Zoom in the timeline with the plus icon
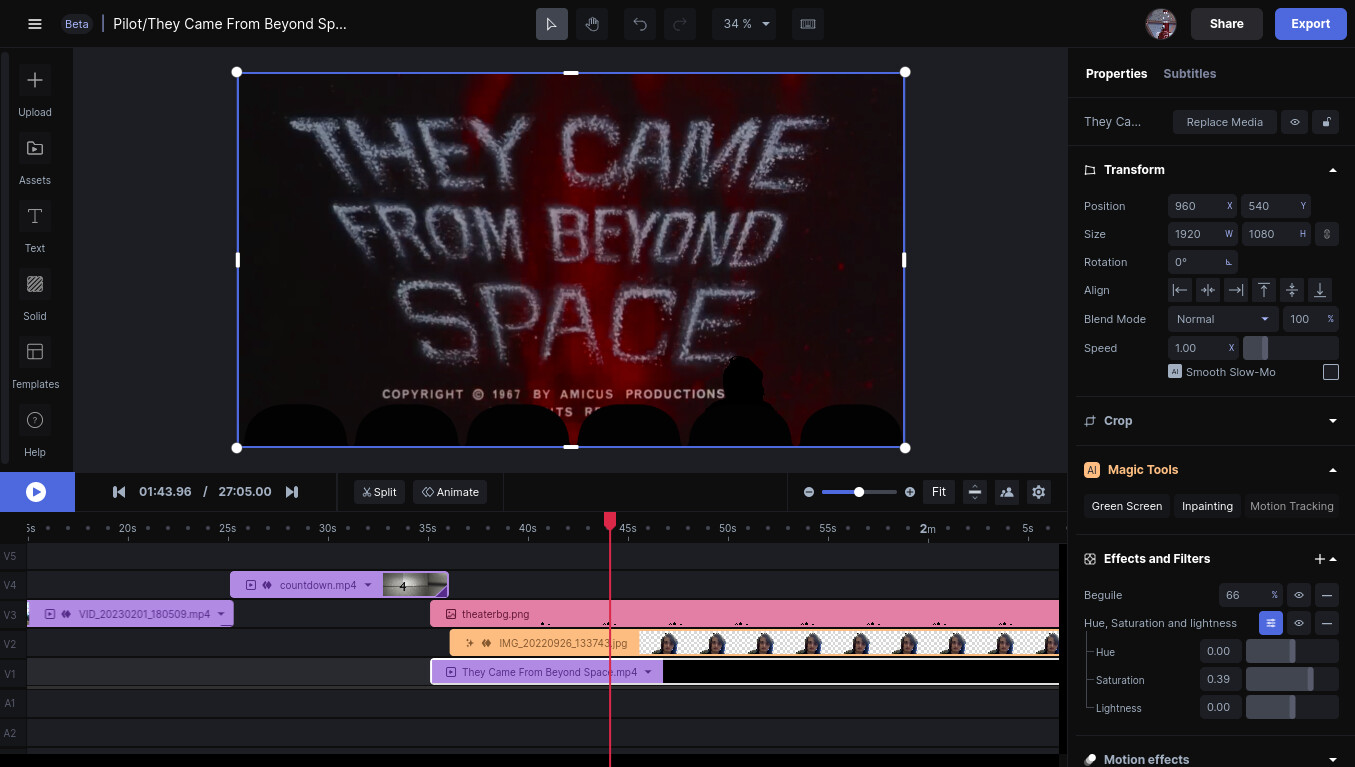Image resolution: width=1355 pixels, height=767 pixels. [910, 492]
